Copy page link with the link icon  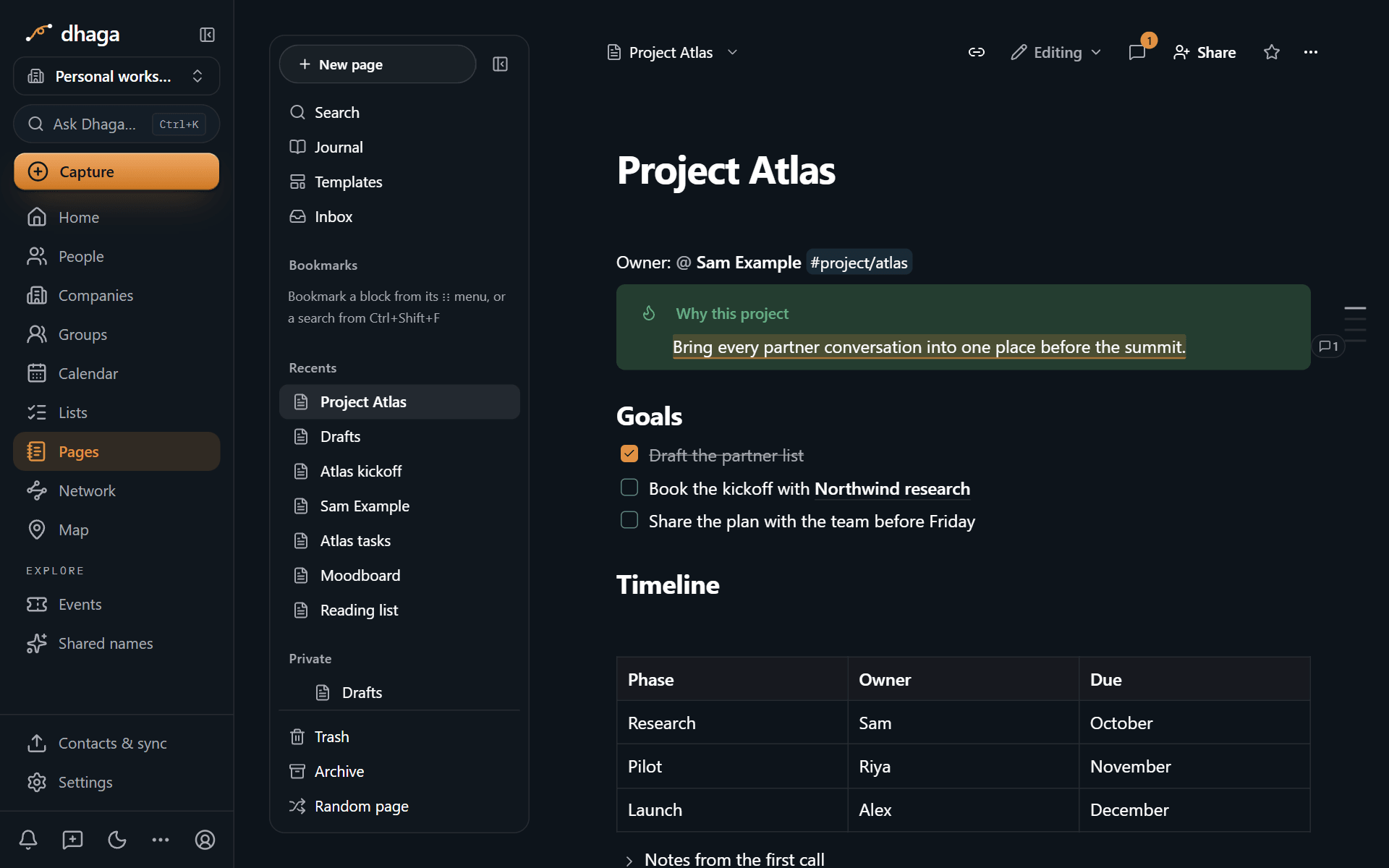click(977, 52)
